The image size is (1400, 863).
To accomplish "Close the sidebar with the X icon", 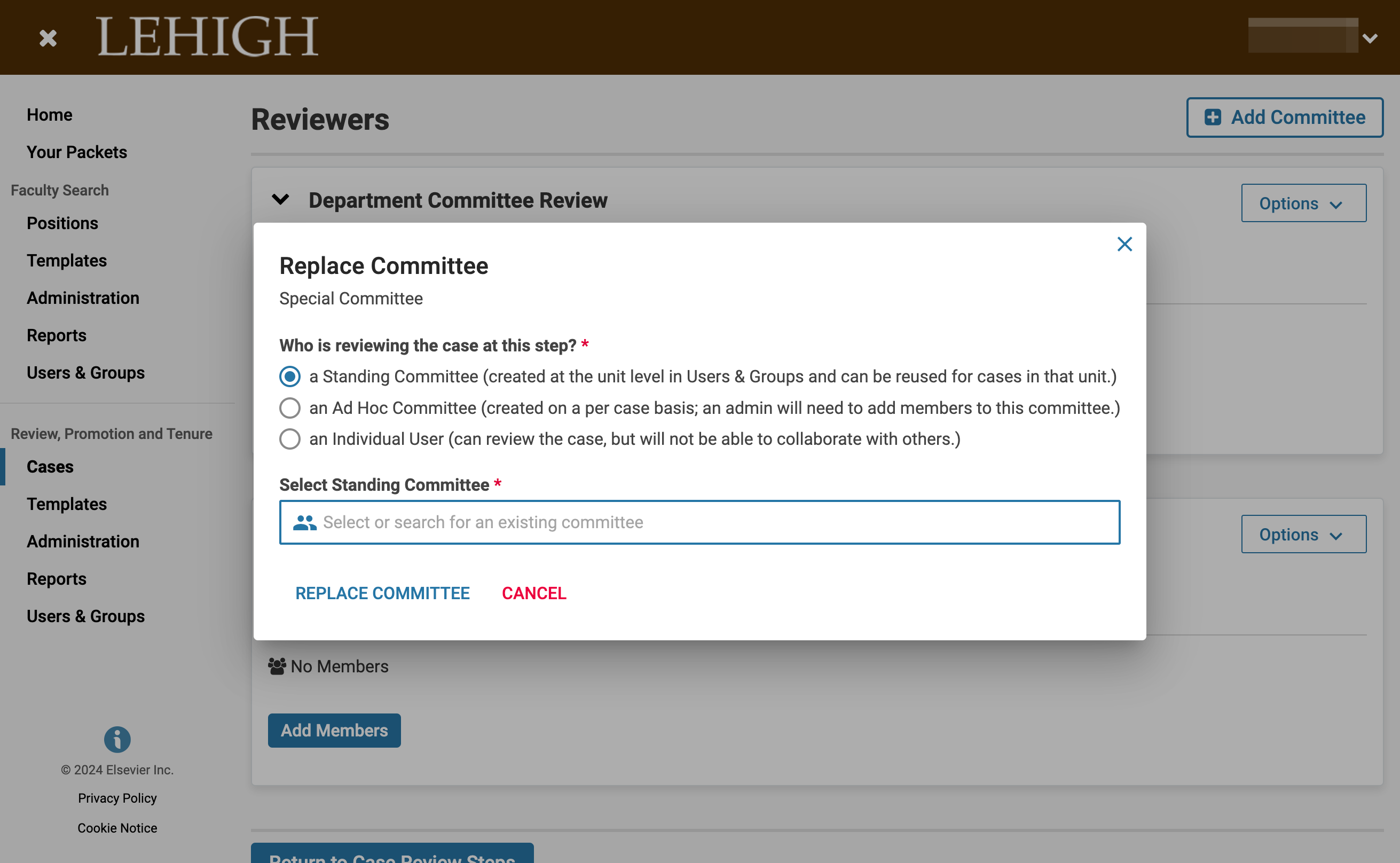I will coord(48,38).
